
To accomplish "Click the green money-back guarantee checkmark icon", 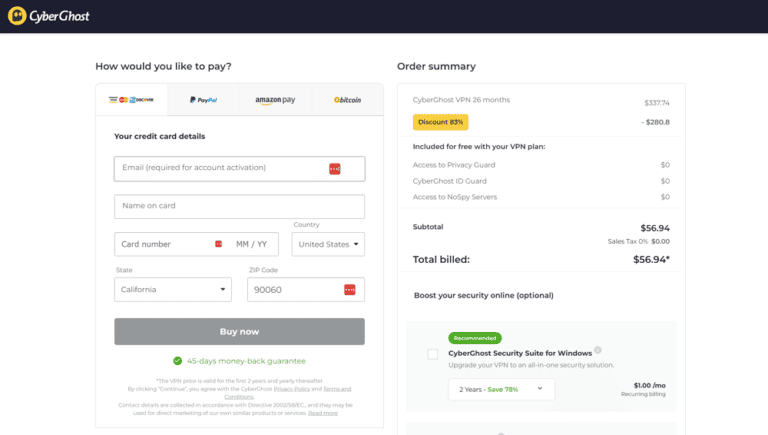I will pyautogui.click(x=177, y=361).
